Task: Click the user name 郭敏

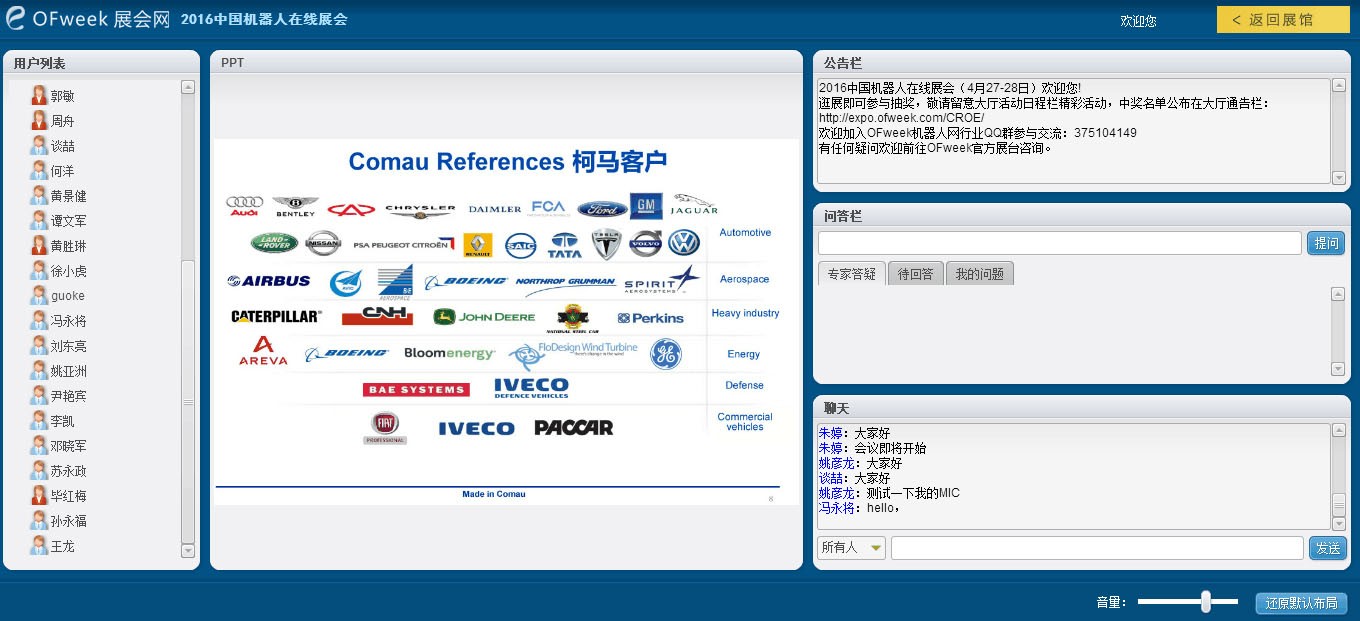Action: pos(62,96)
